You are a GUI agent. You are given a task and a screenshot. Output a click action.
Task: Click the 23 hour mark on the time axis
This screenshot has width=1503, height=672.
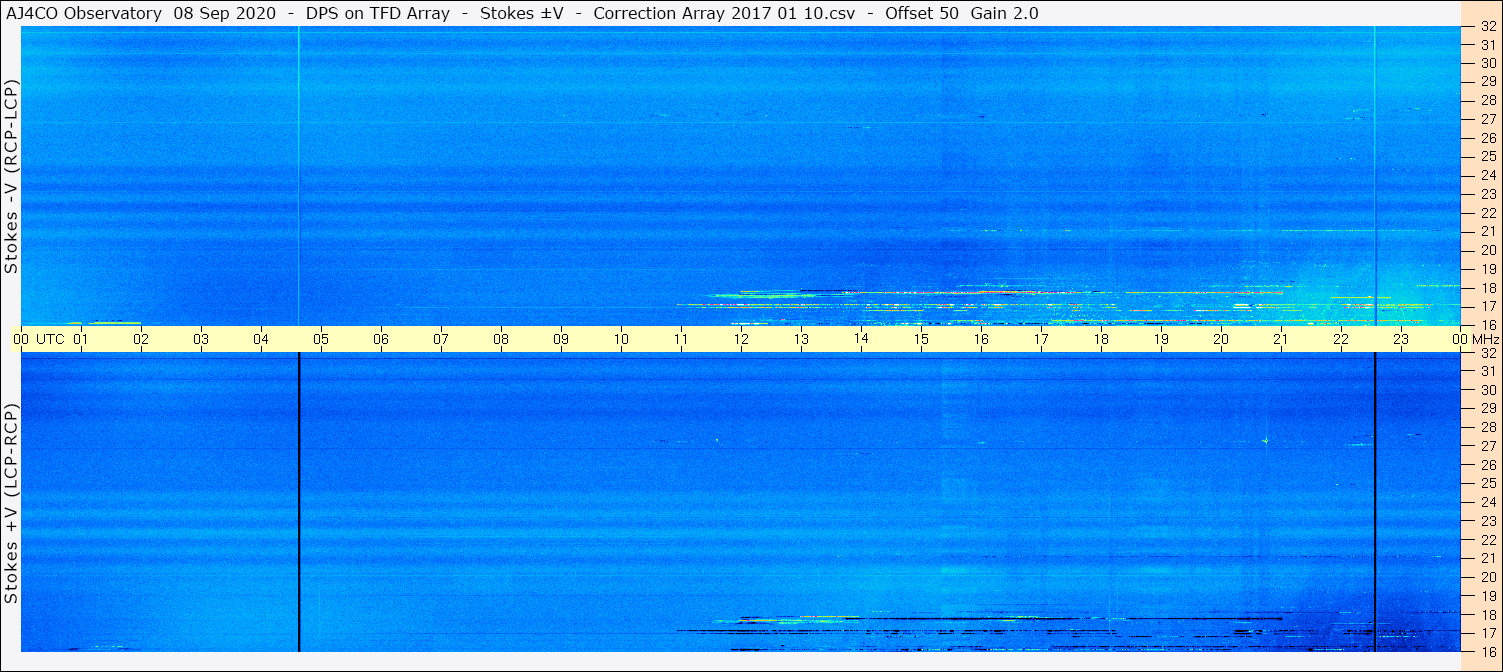[x=1401, y=339]
